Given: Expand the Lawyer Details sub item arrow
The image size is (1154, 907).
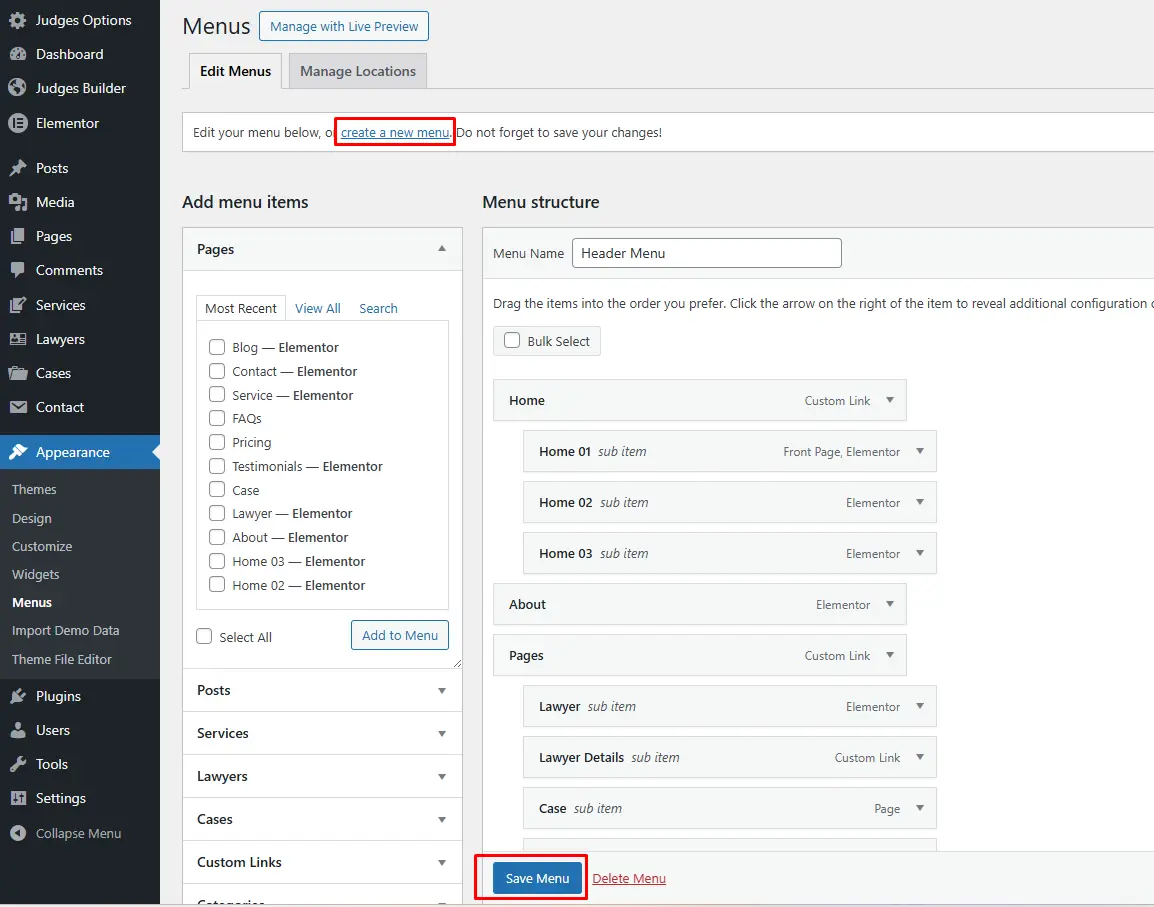Looking at the screenshot, I should point(920,757).
